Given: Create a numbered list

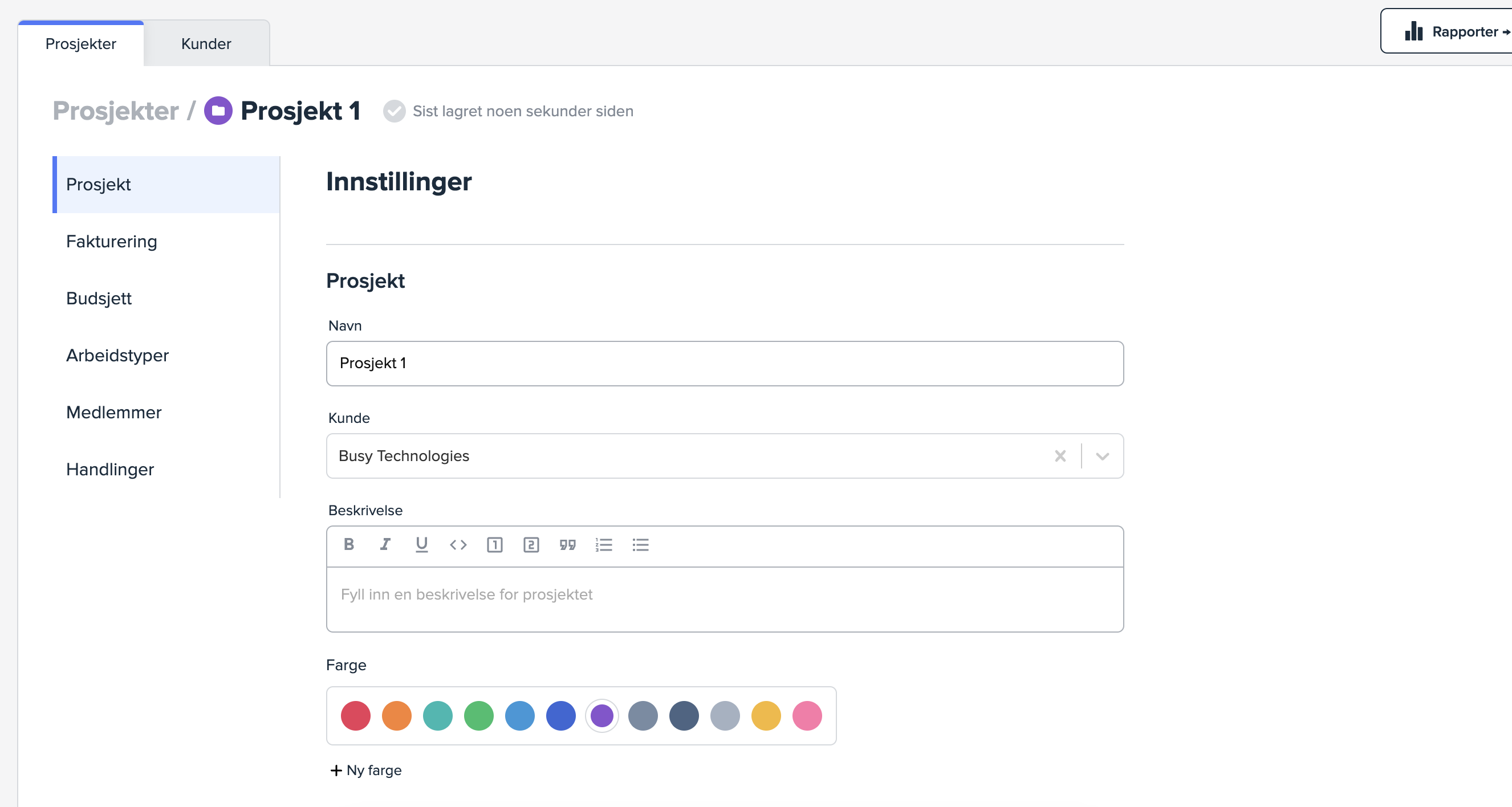Looking at the screenshot, I should click(x=603, y=545).
